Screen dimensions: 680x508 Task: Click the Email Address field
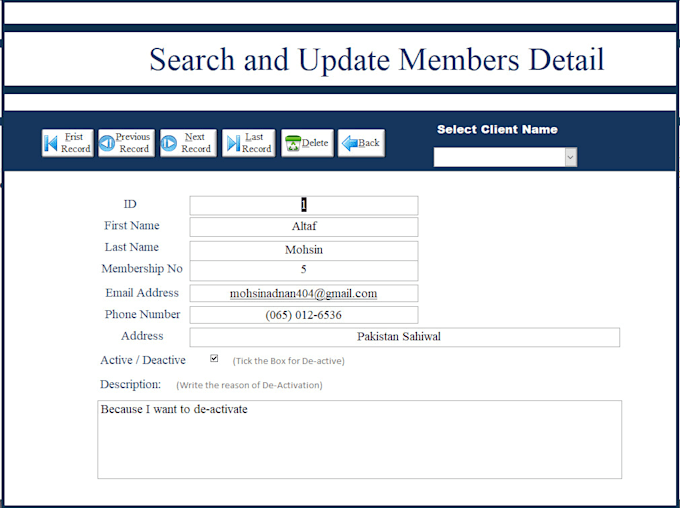click(x=304, y=293)
